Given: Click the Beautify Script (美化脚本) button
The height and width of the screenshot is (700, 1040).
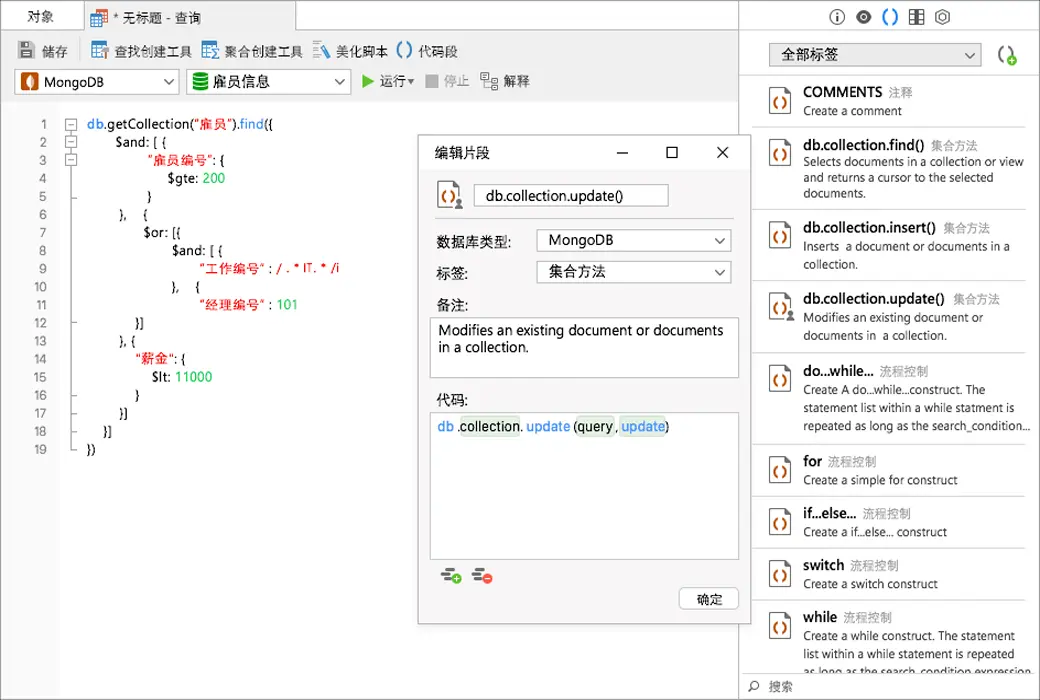Looking at the screenshot, I should click(350, 51).
